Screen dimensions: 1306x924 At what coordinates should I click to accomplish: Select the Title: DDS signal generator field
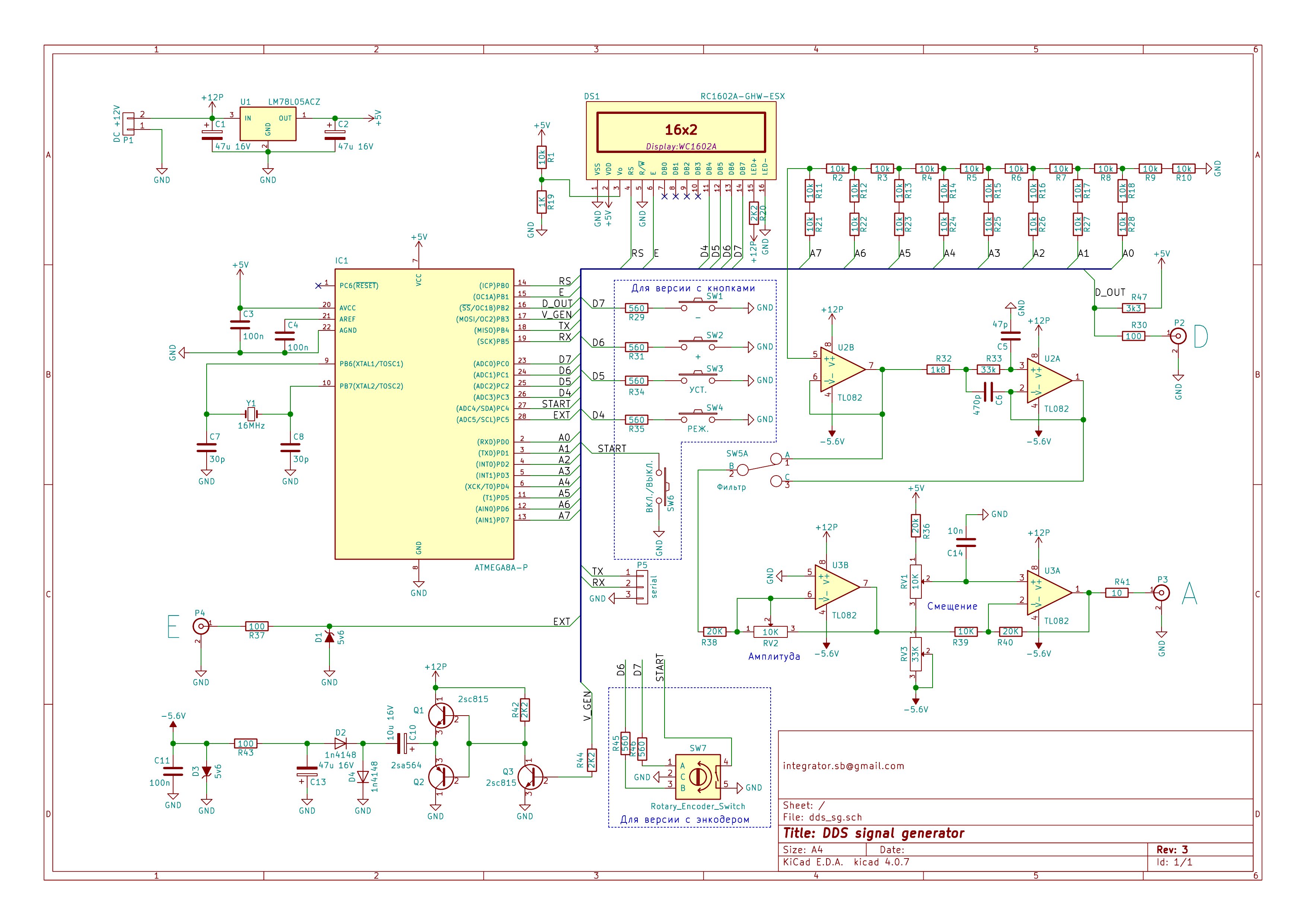[x=873, y=833]
